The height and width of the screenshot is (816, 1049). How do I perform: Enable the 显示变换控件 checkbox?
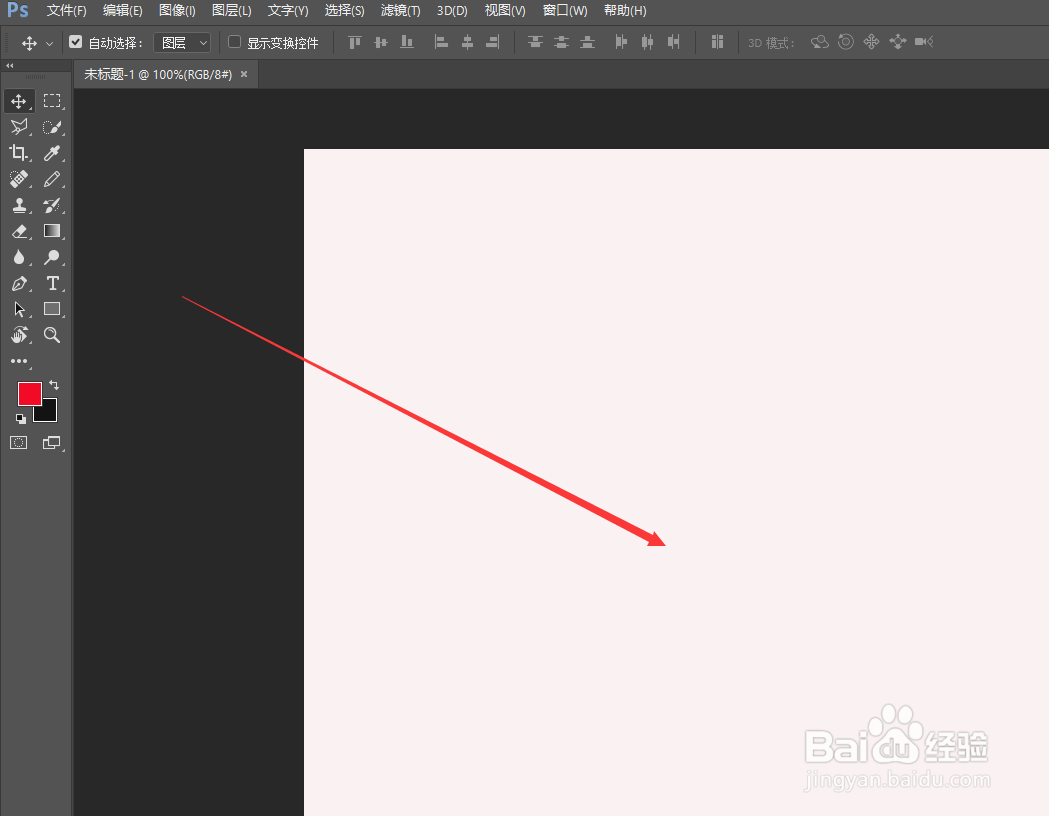tap(234, 42)
